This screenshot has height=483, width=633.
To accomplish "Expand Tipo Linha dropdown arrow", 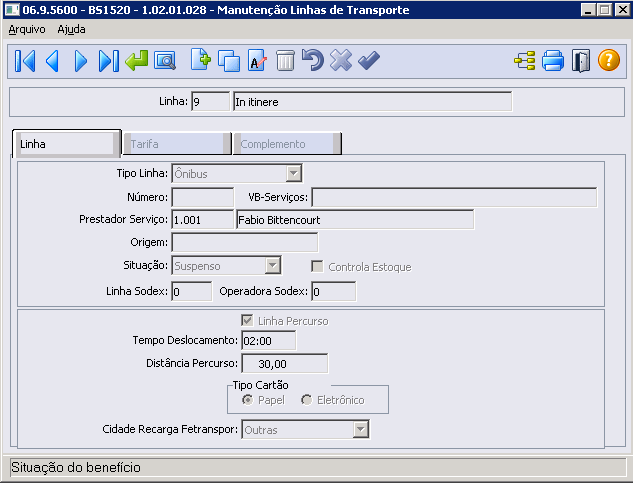I will pos(293,174).
